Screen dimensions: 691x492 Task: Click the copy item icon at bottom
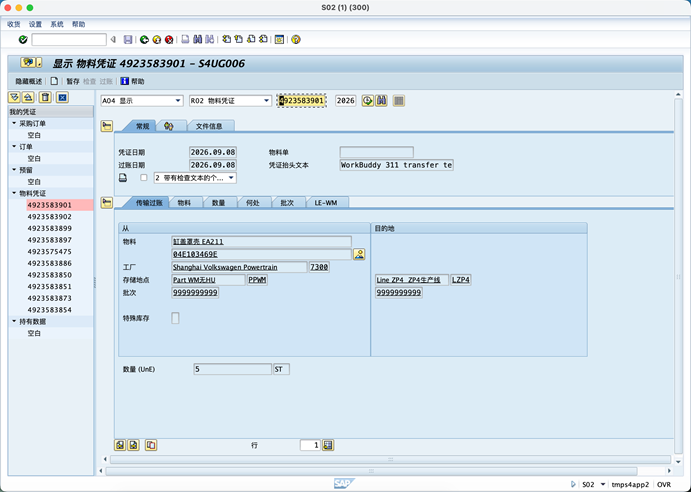151,445
